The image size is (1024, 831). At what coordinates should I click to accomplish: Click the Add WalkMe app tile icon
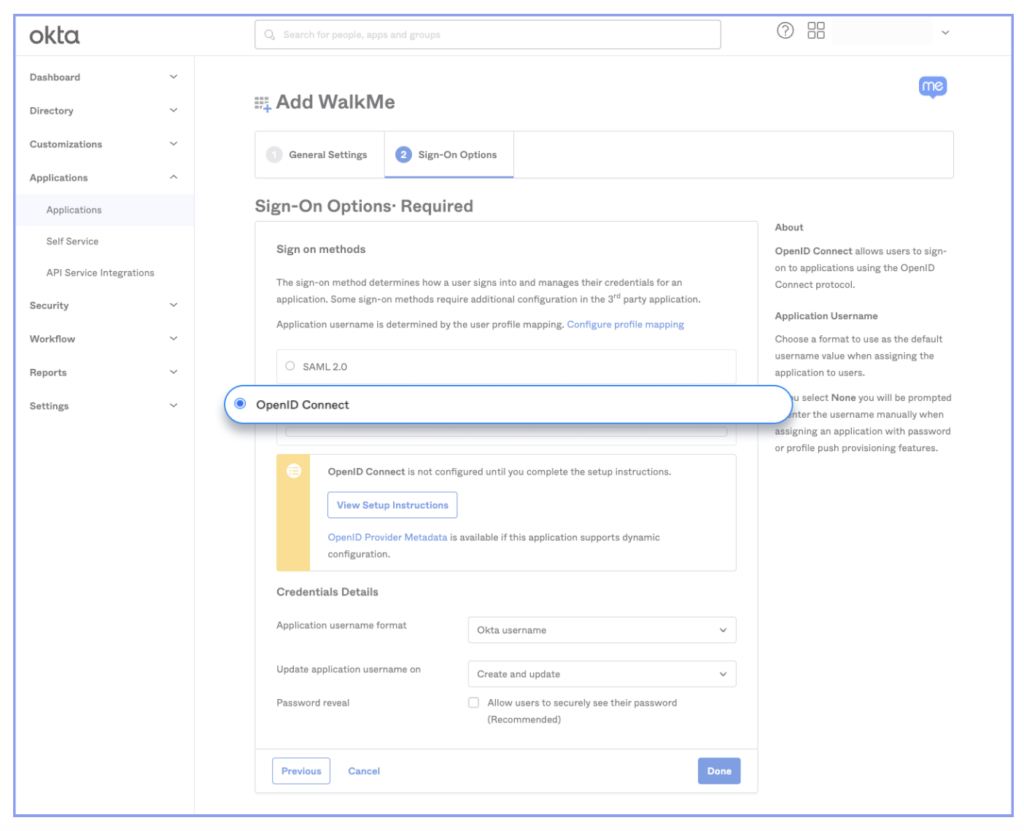pyautogui.click(x=264, y=102)
